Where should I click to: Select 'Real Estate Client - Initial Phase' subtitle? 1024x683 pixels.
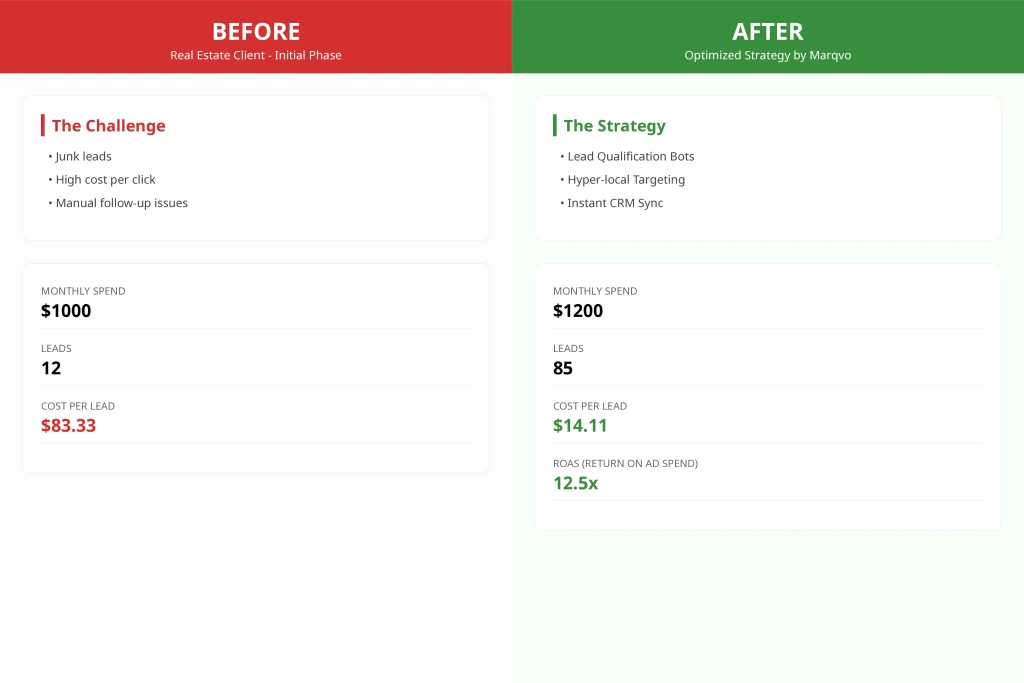(x=256, y=56)
